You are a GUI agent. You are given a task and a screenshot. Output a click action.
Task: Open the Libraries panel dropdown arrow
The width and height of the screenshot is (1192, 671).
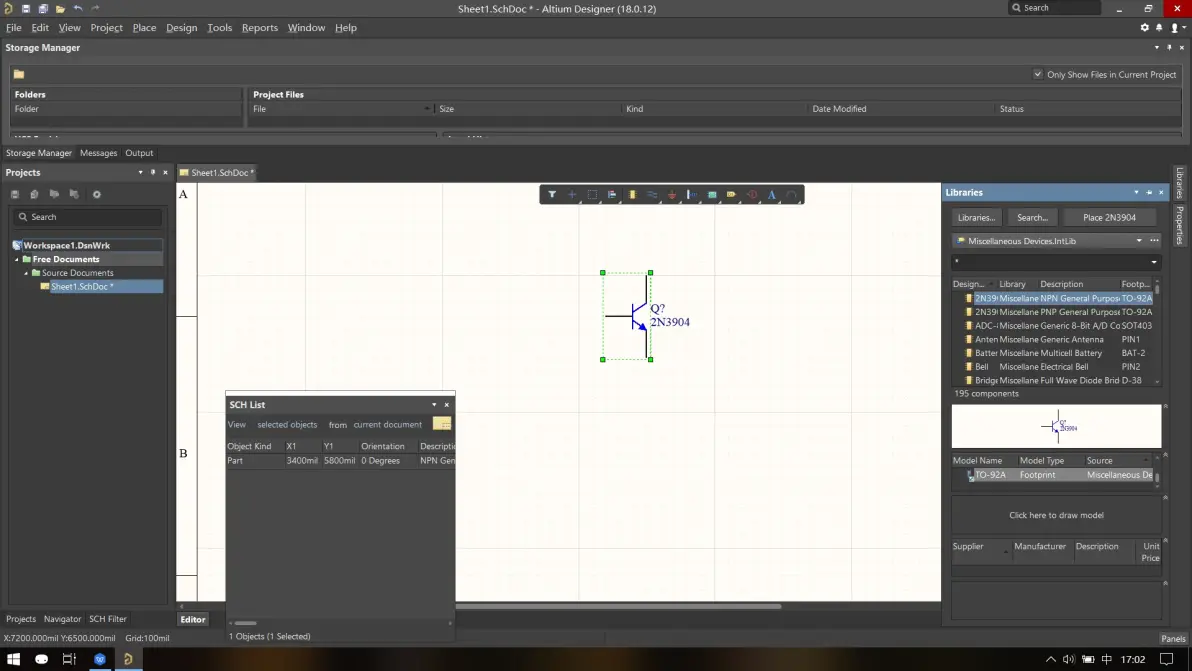[1137, 192]
